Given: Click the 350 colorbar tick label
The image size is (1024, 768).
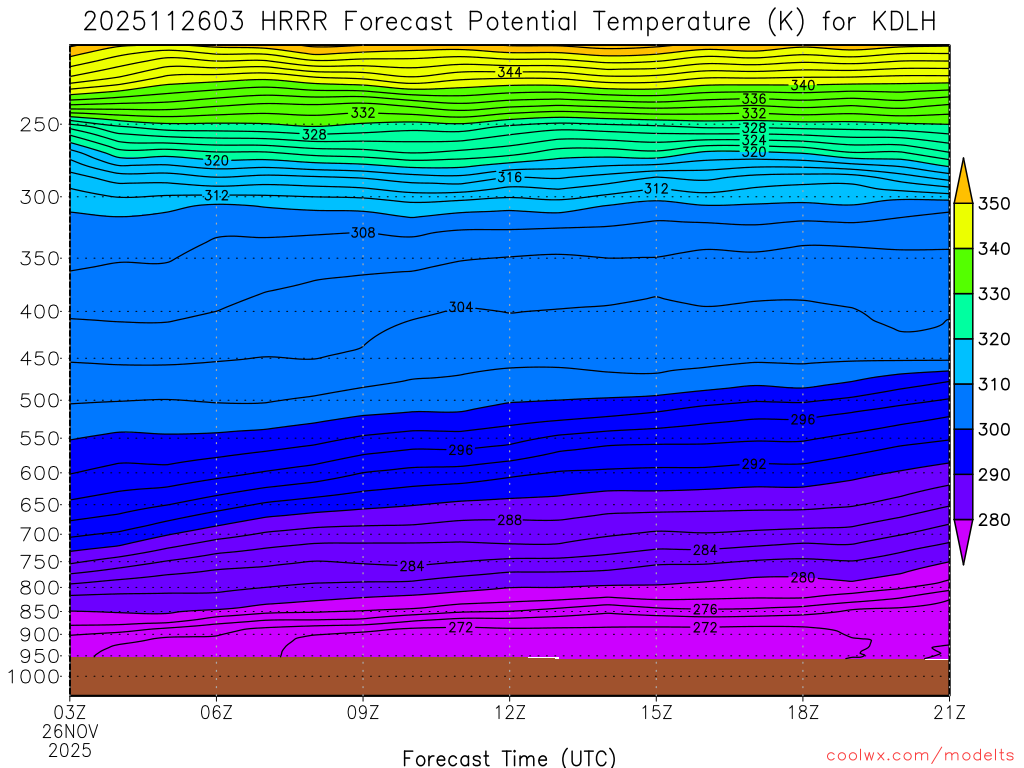Looking at the screenshot, I should (994, 204).
